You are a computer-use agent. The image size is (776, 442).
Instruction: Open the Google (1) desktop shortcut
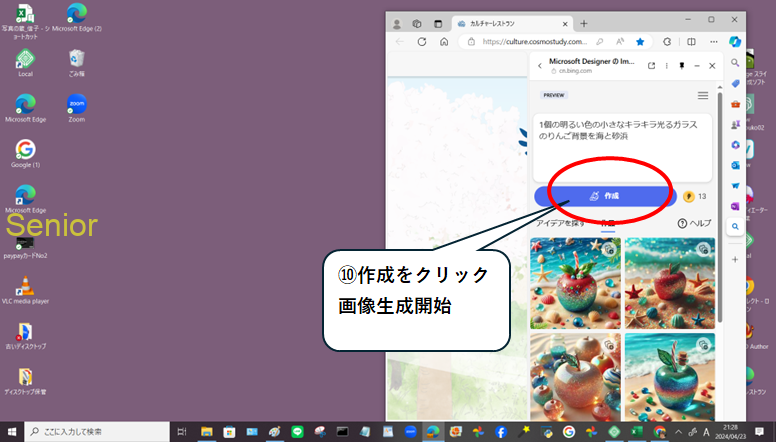[x=25, y=154]
